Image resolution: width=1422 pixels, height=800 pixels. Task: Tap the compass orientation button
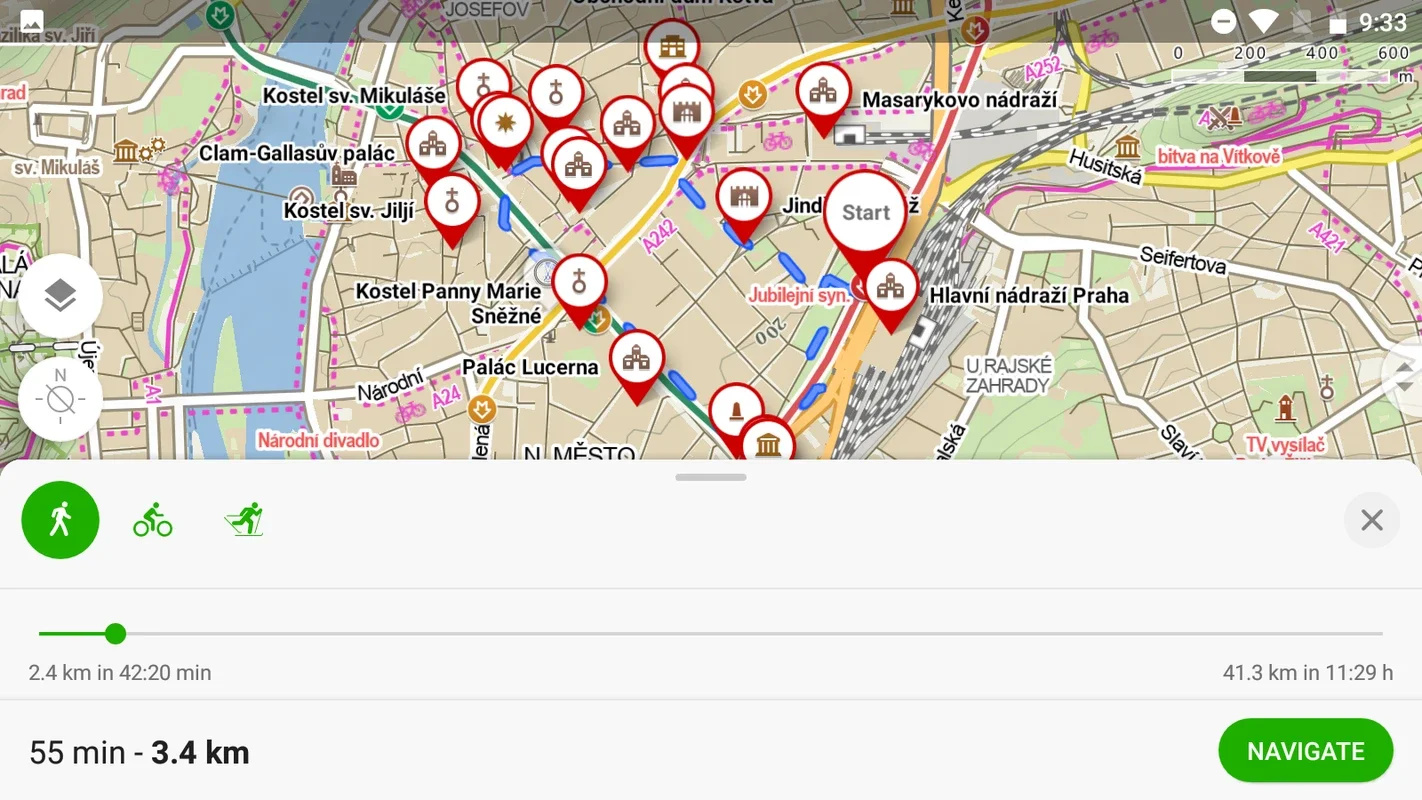point(60,399)
